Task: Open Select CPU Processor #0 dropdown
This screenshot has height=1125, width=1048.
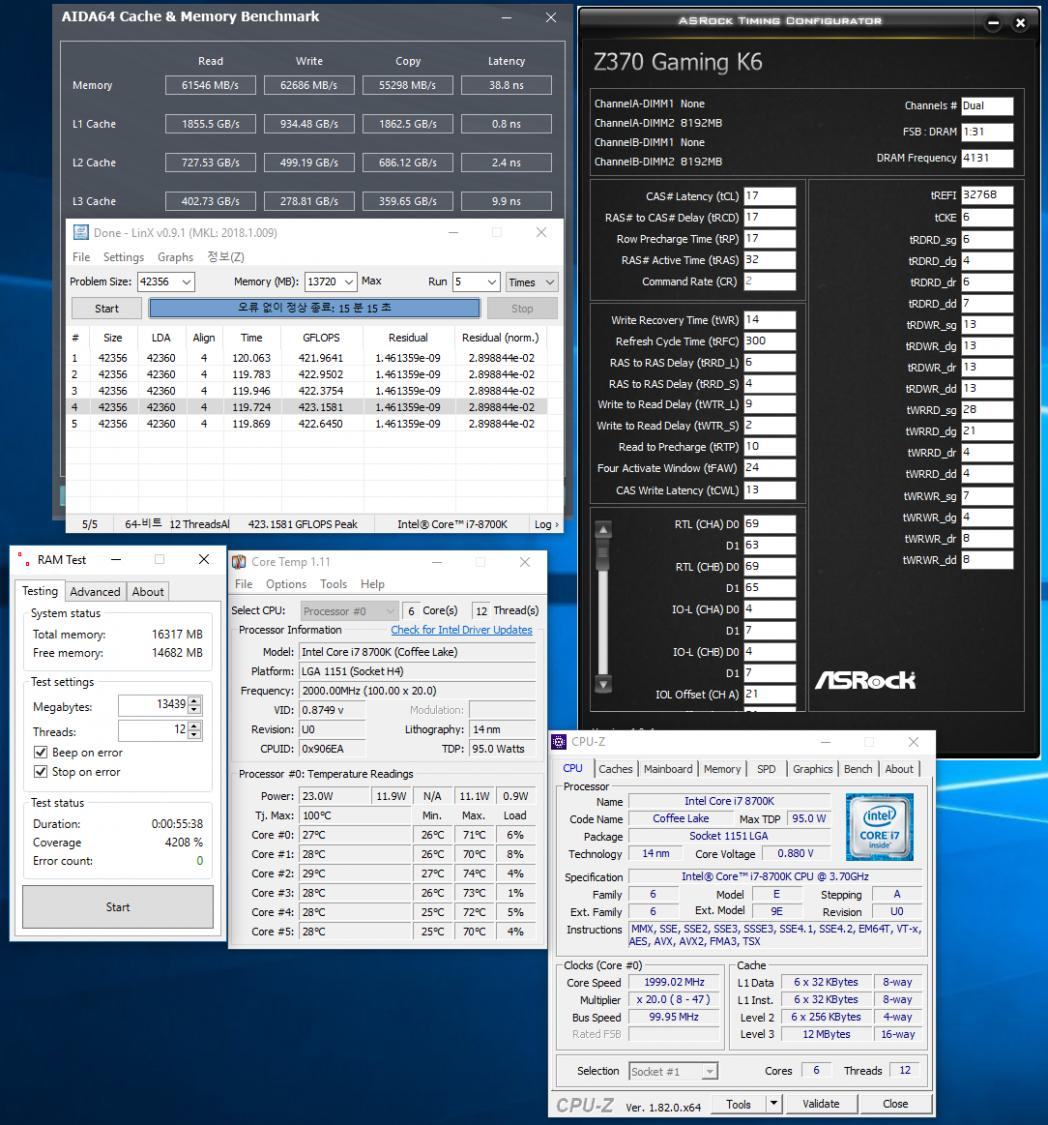Action: click(349, 611)
